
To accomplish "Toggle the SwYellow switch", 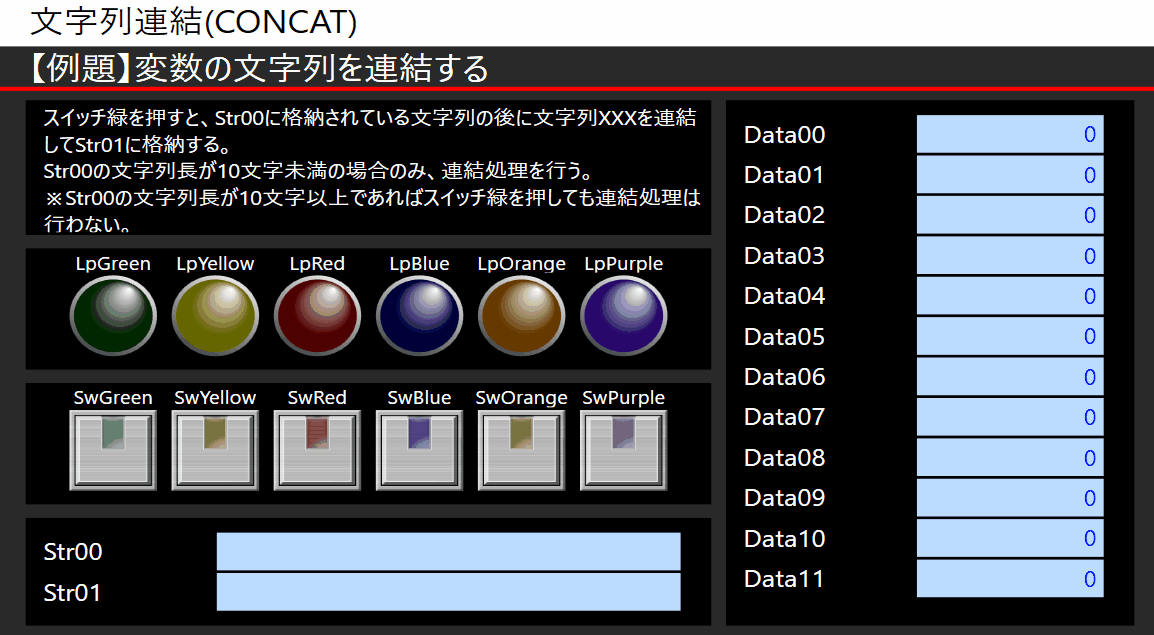I will (214, 448).
